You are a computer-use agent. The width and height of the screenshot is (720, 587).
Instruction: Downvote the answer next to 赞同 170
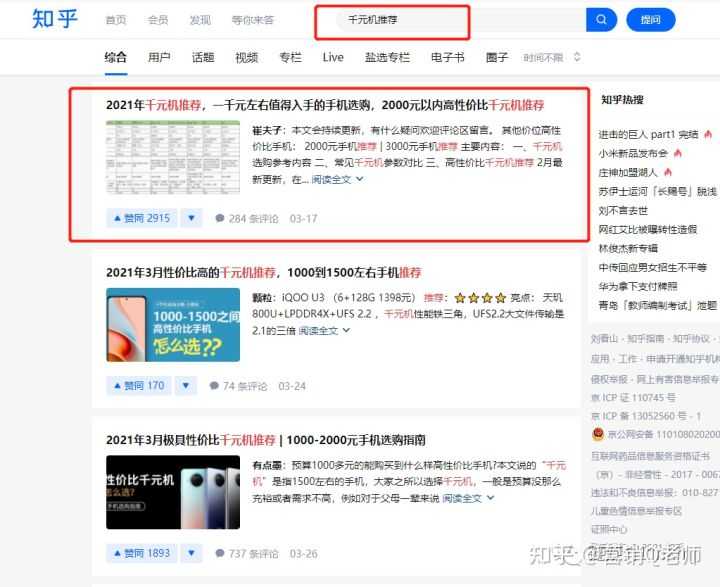[x=186, y=385]
